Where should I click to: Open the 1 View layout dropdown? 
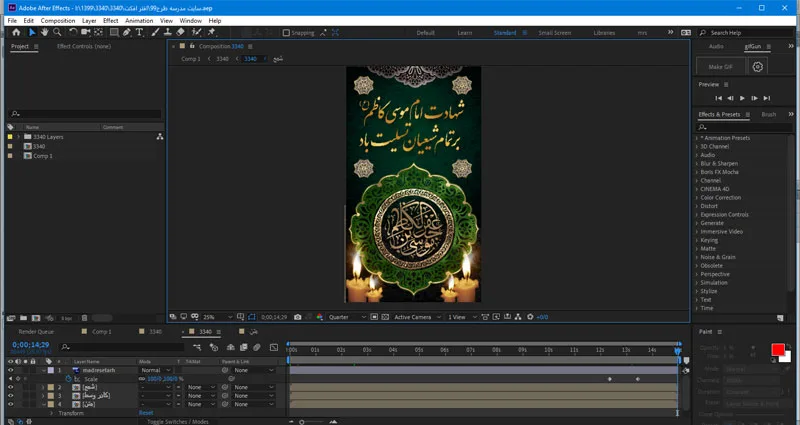[462, 317]
